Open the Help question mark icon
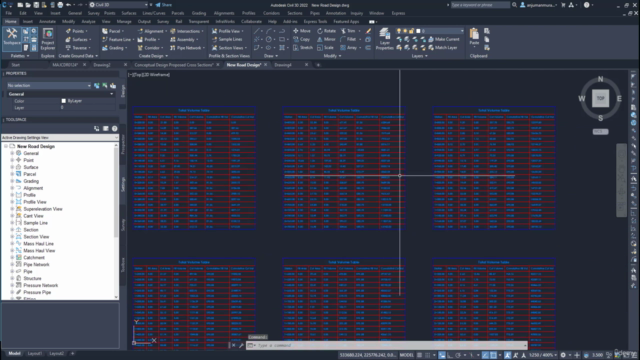 click(587, 5)
